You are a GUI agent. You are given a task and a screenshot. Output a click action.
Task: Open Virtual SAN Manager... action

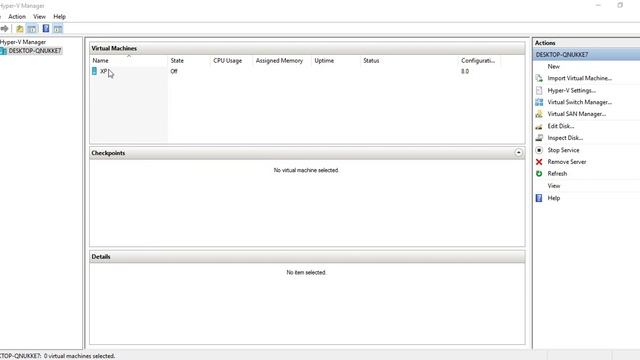click(577, 114)
